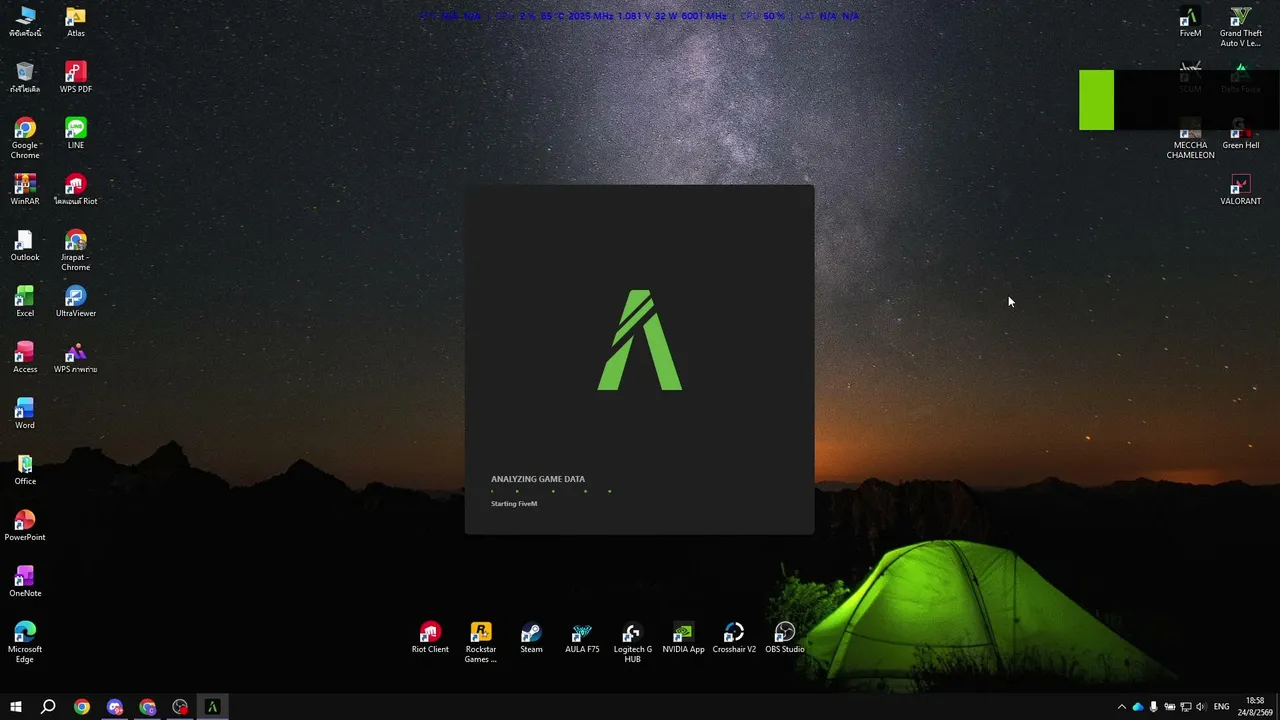Select the Jirapat - Chrome profile shortcut
The width and height of the screenshot is (1280, 720).
tap(75, 251)
